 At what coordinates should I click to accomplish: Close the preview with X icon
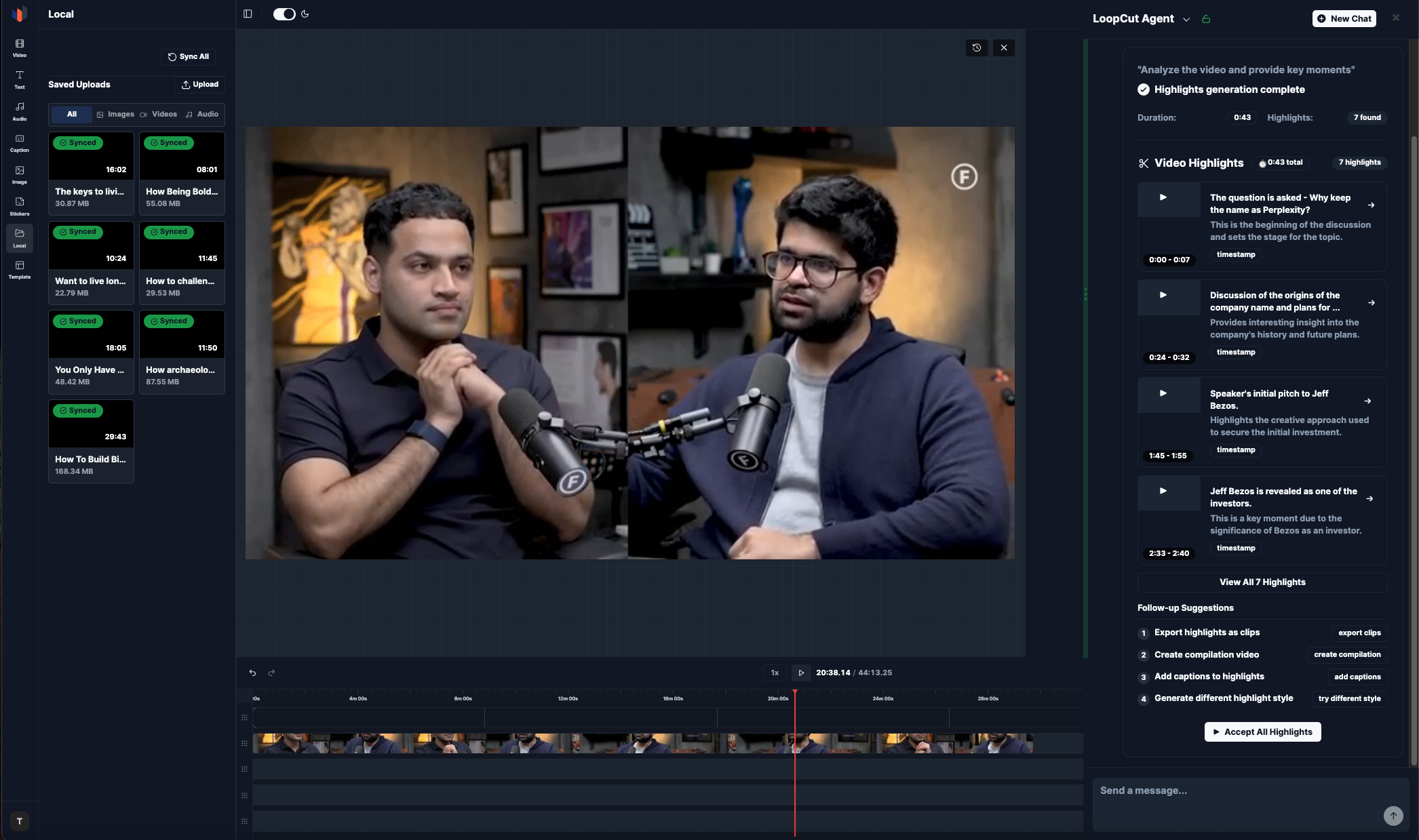[1004, 47]
